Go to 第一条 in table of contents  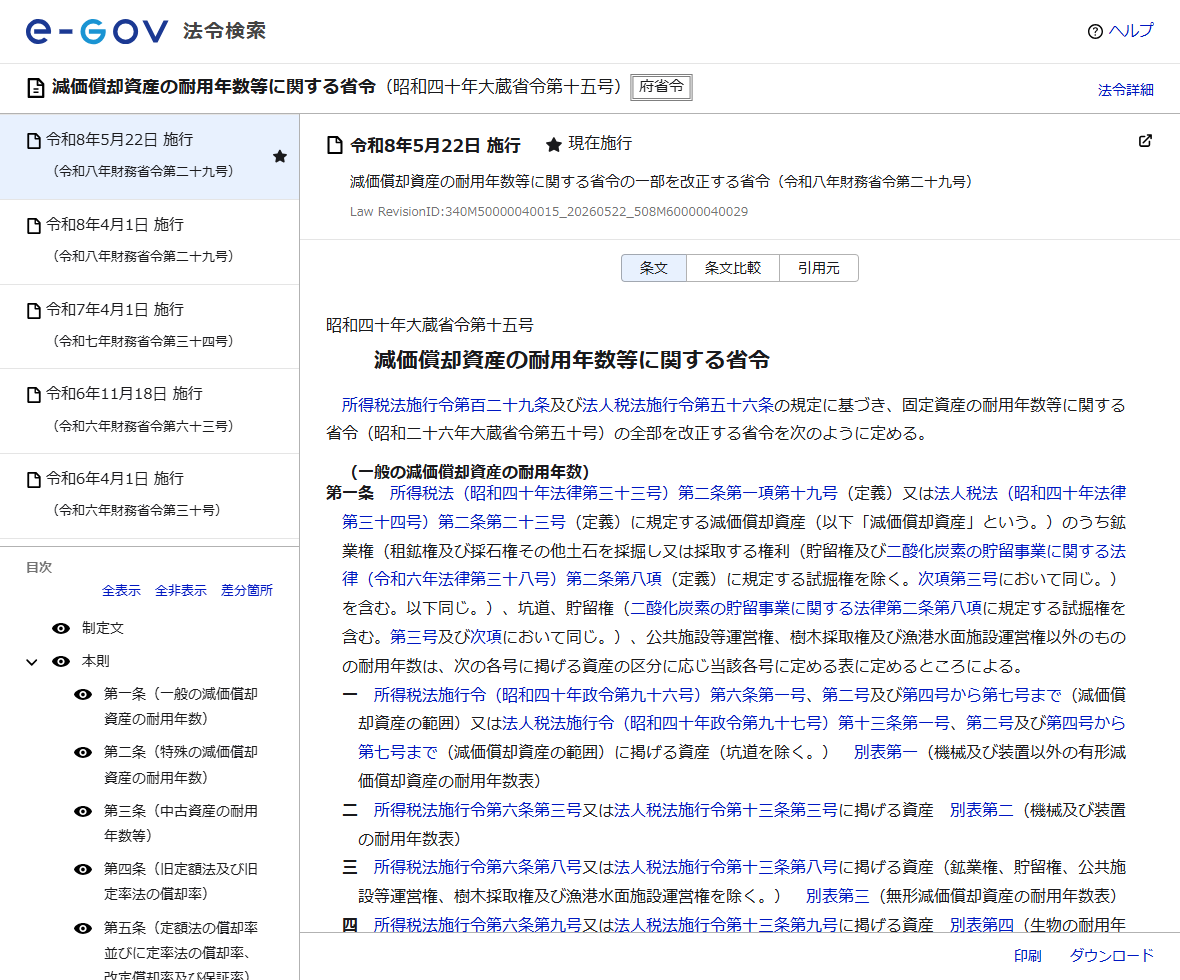pyautogui.click(x=181, y=706)
